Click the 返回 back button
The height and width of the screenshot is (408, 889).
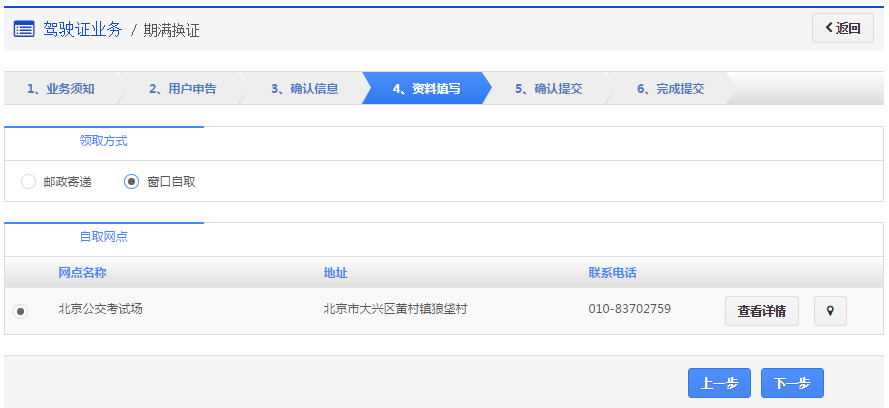(842, 28)
